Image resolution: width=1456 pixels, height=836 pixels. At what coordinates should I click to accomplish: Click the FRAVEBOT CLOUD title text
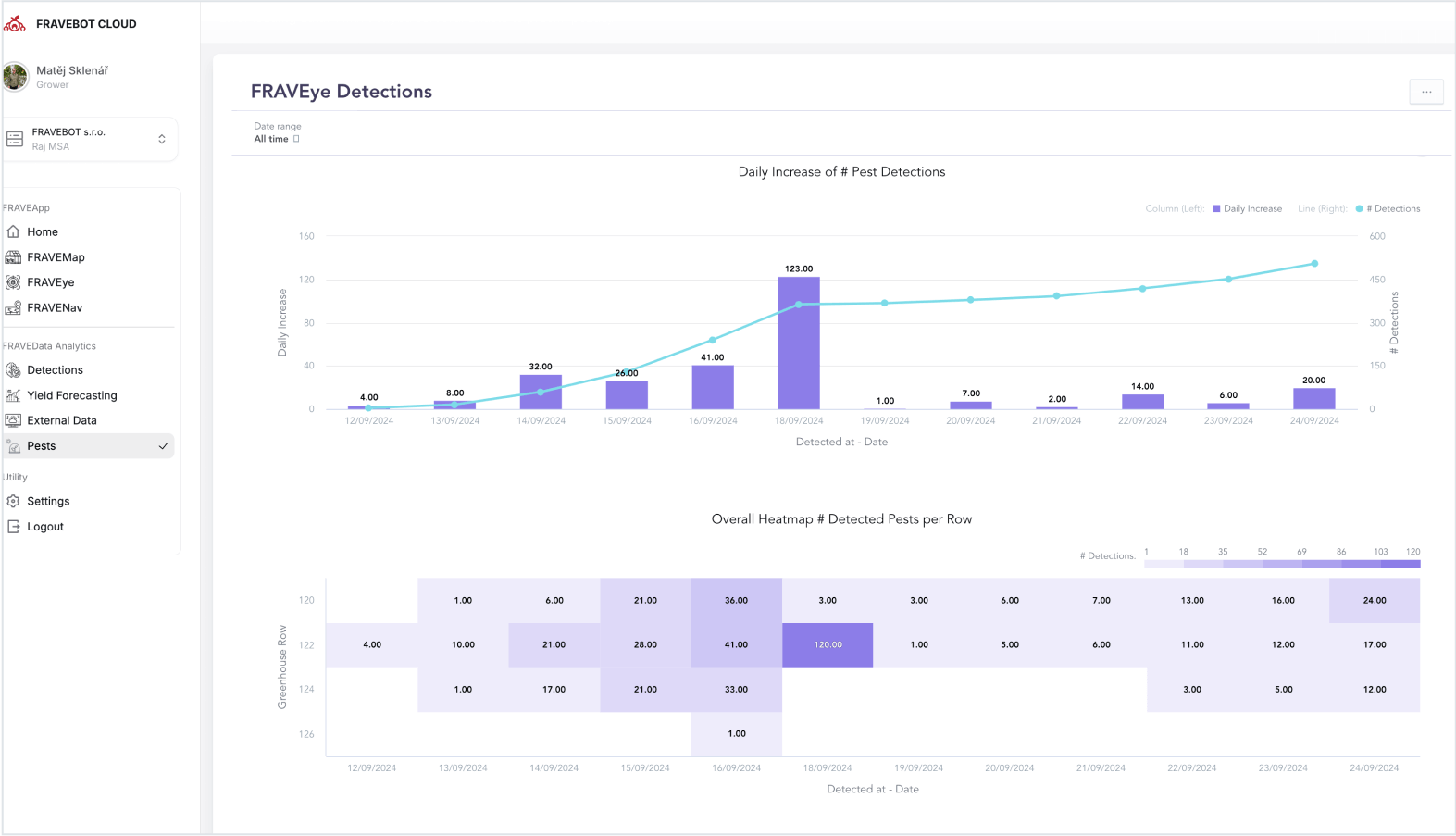coord(86,24)
